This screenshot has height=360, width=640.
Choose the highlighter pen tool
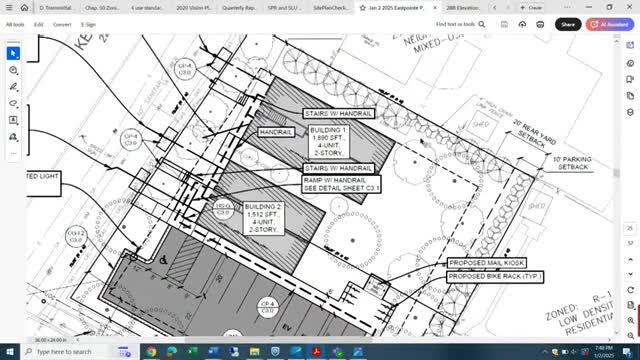(x=13, y=87)
